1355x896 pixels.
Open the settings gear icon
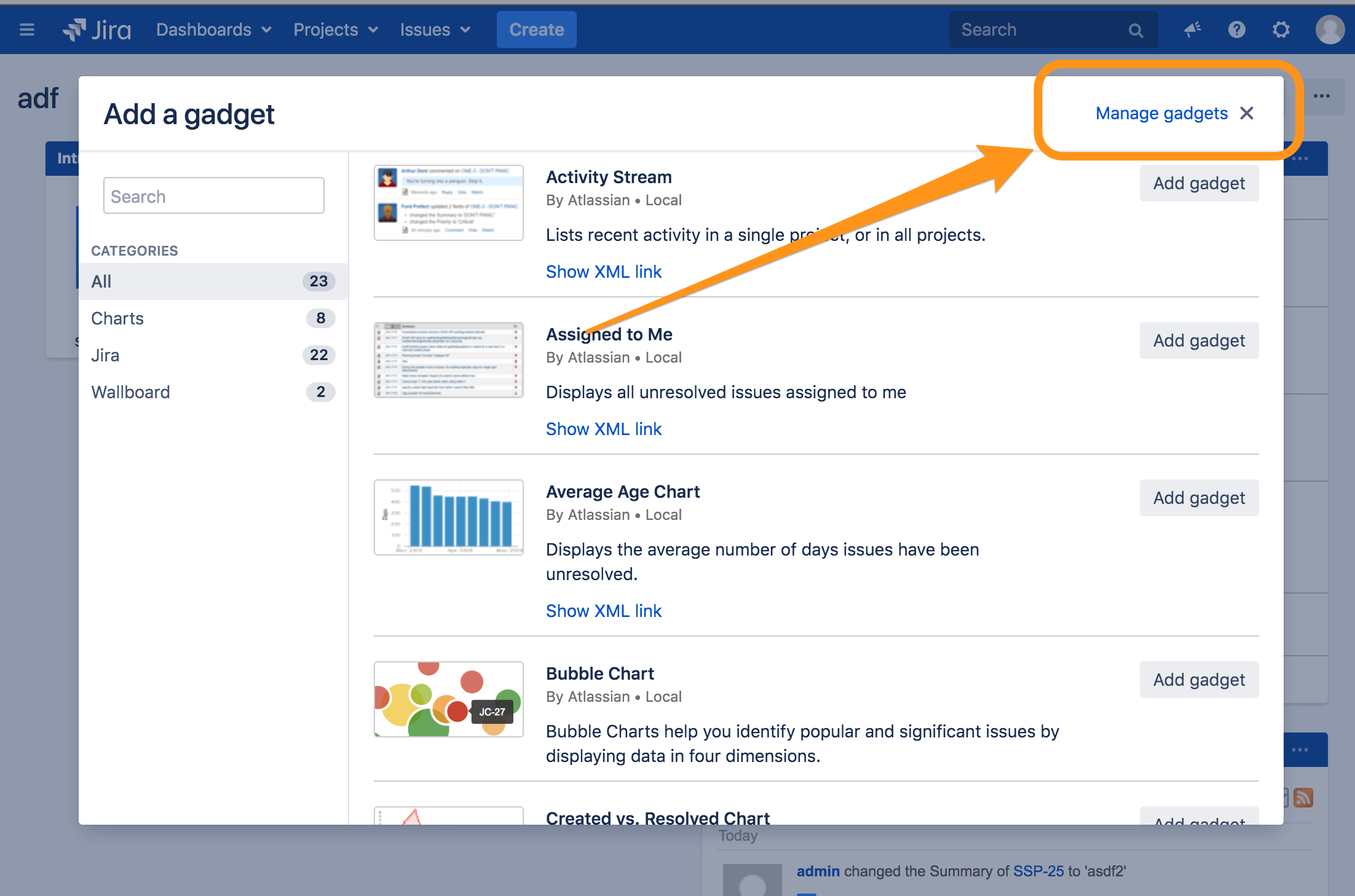[1281, 29]
